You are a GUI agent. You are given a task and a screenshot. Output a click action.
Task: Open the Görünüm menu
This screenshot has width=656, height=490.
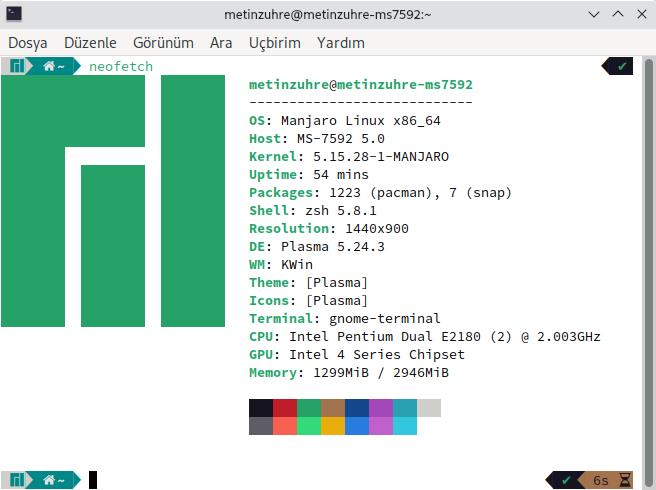[x=163, y=43]
